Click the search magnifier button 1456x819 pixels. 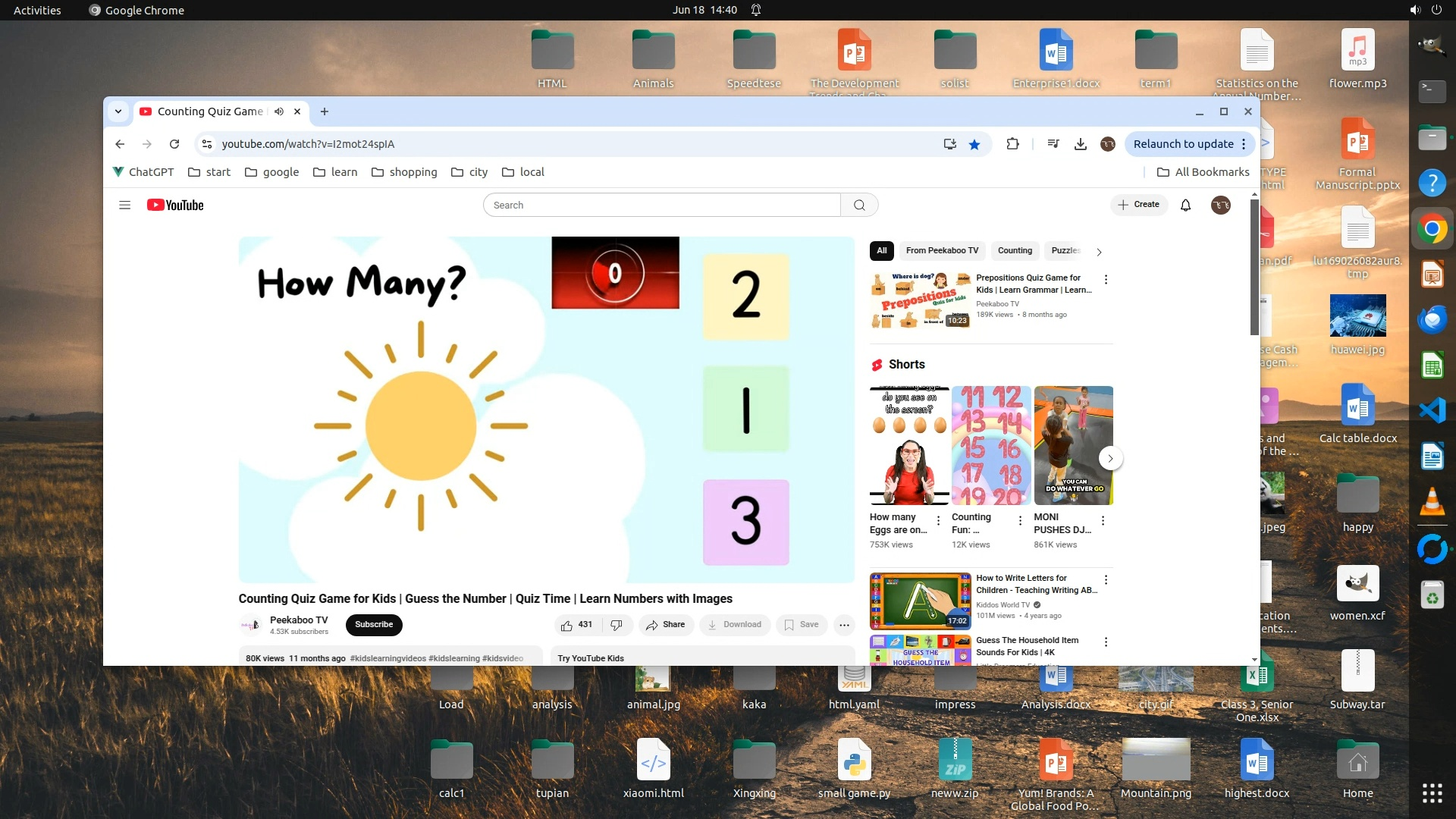click(859, 206)
